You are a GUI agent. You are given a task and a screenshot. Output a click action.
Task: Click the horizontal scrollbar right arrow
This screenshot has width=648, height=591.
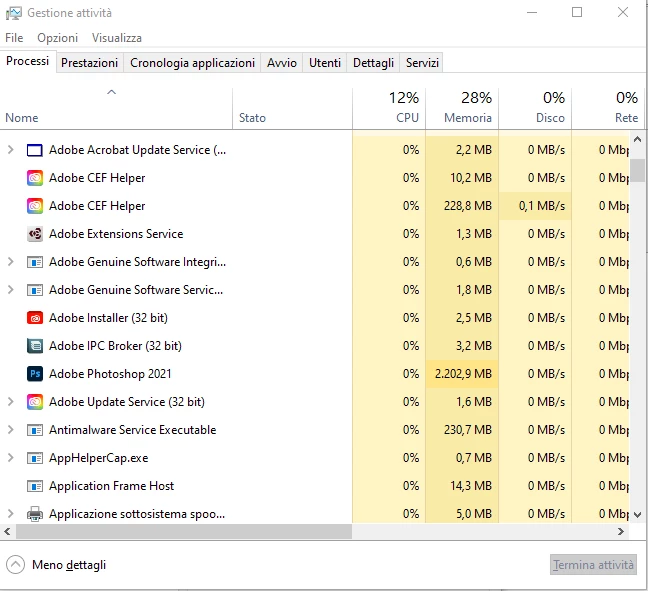(621, 531)
